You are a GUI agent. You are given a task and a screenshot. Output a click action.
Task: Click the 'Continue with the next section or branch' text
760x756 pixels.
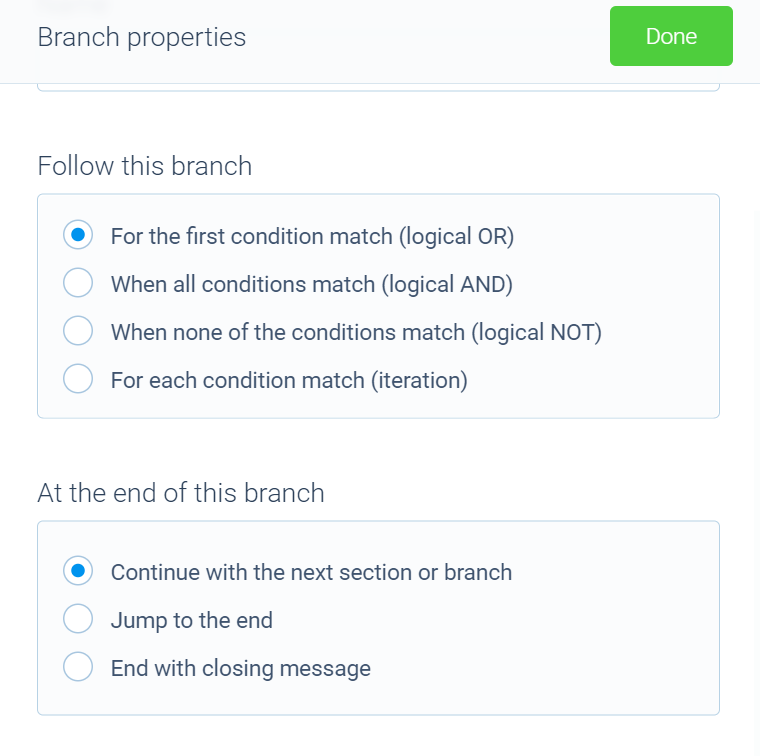tap(311, 572)
